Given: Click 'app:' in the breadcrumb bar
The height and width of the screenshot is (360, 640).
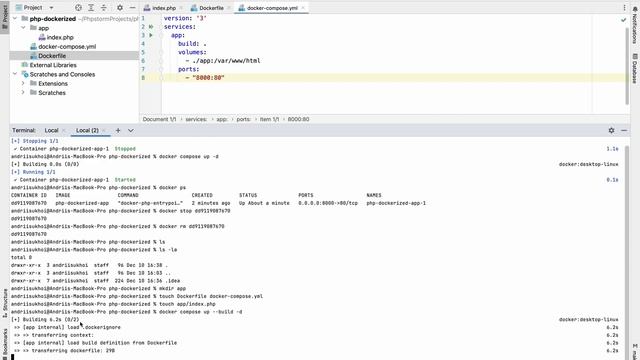Looking at the screenshot, I should pos(222,119).
